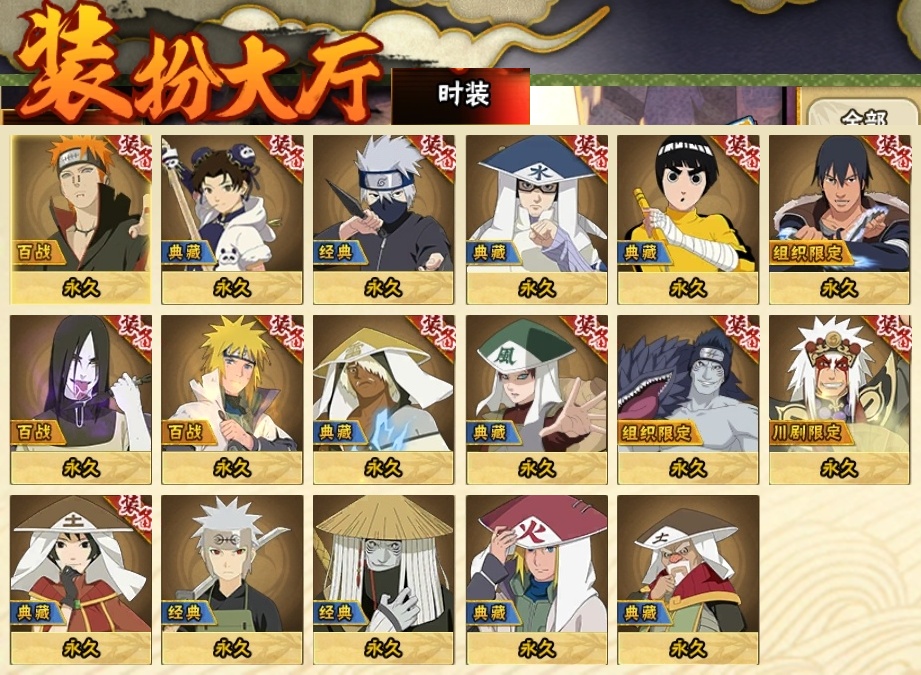The height and width of the screenshot is (675, 921).
Task: Open the 时装 tab
Action: [x=461, y=95]
